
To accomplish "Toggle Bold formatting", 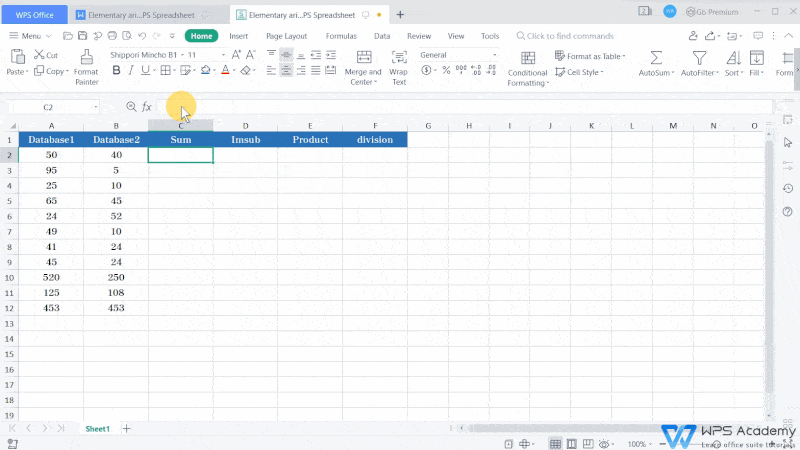I will pyautogui.click(x=116, y=71).
